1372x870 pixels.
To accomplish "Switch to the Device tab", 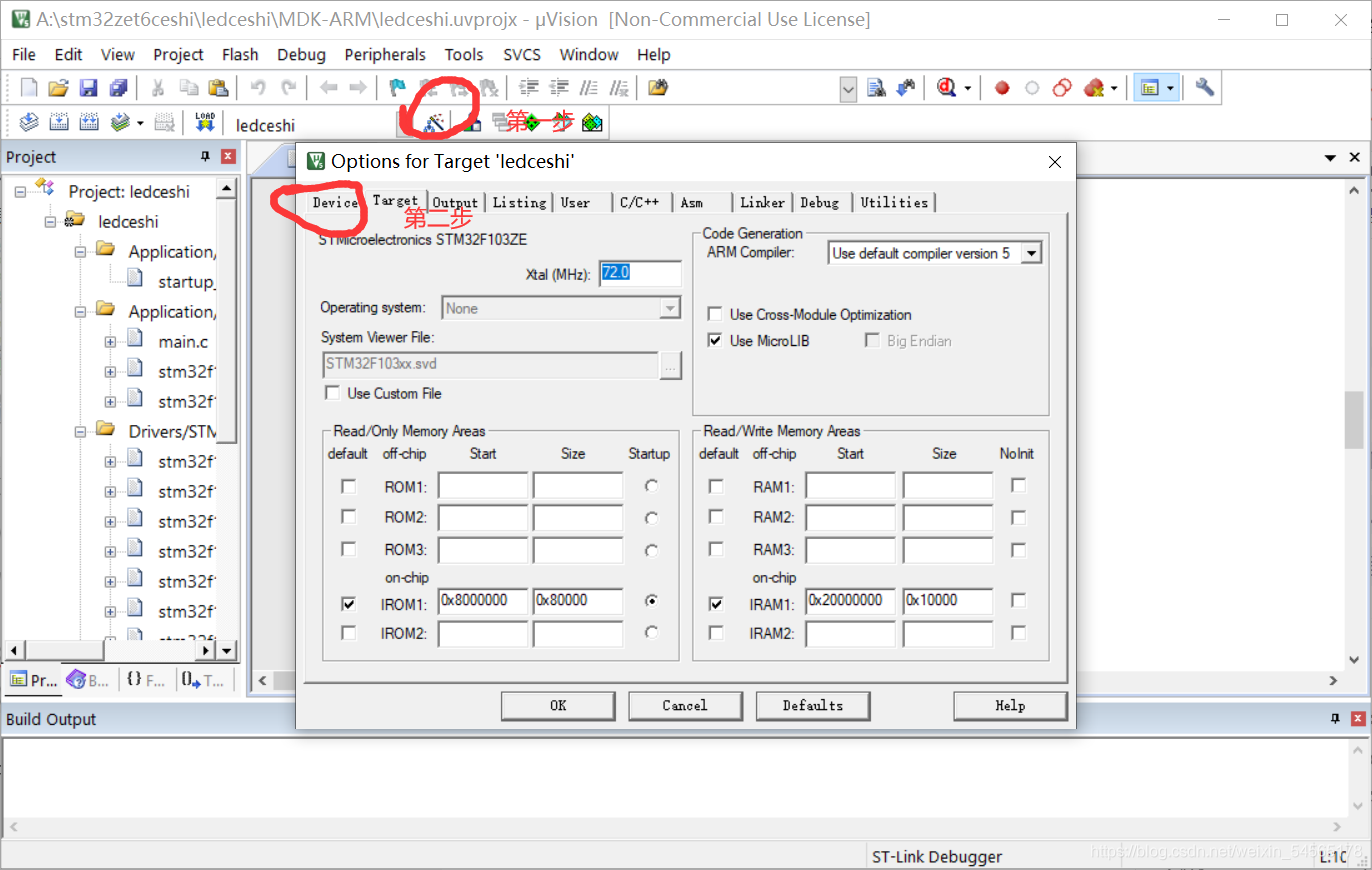I will pos(334,202).
